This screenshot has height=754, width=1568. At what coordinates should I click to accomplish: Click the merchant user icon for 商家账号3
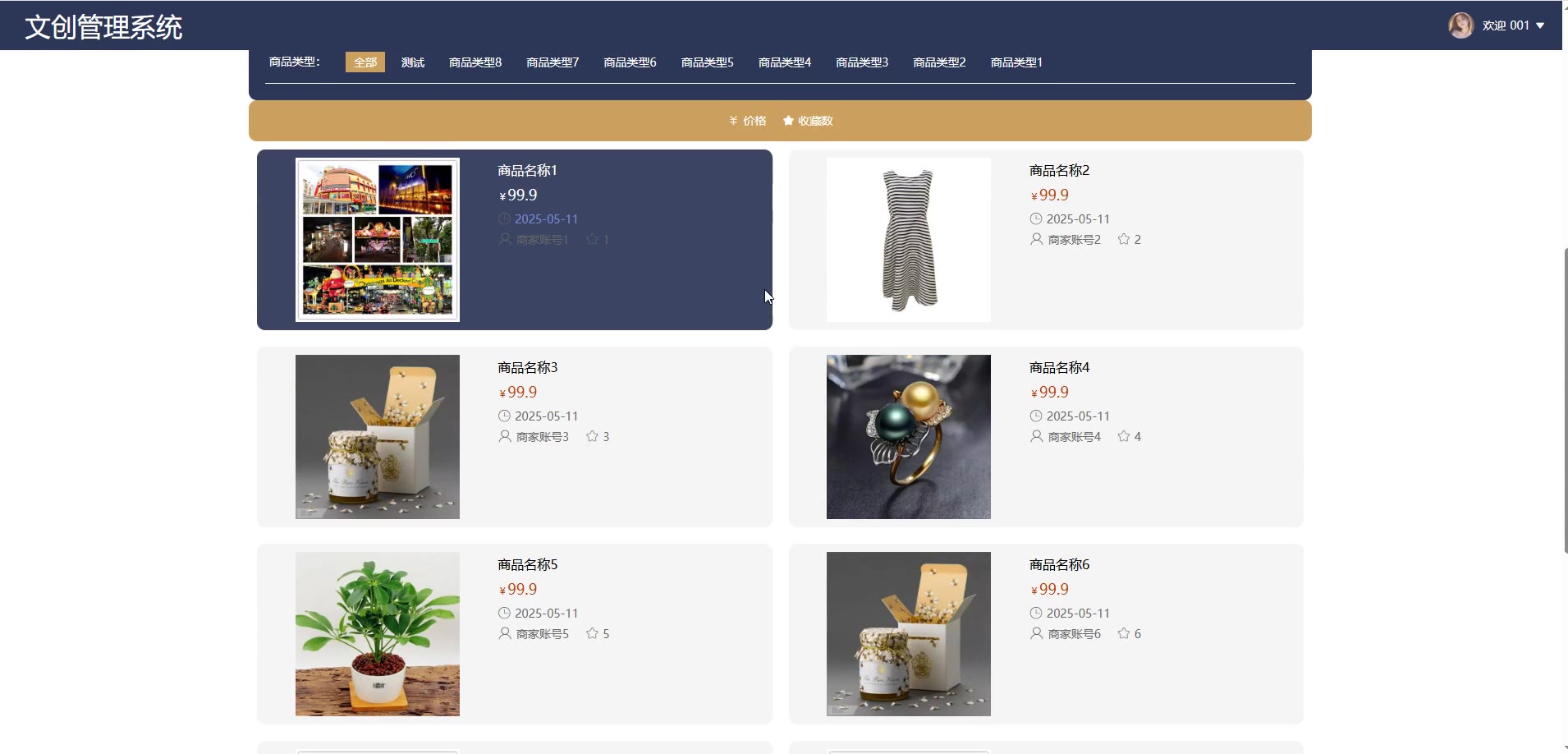505,436
